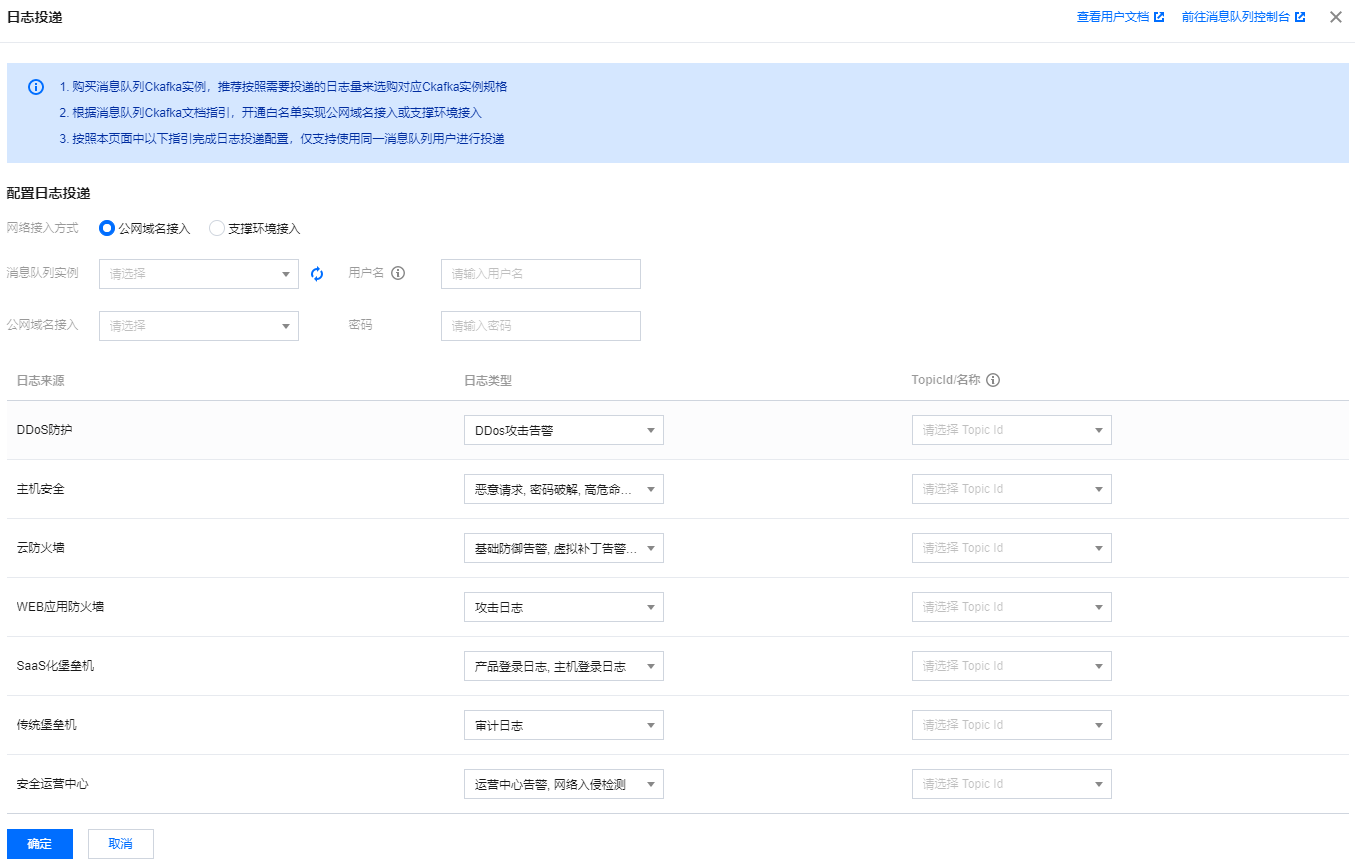Open SaaS化堡垒机 log type dropdown

point(564,666)
